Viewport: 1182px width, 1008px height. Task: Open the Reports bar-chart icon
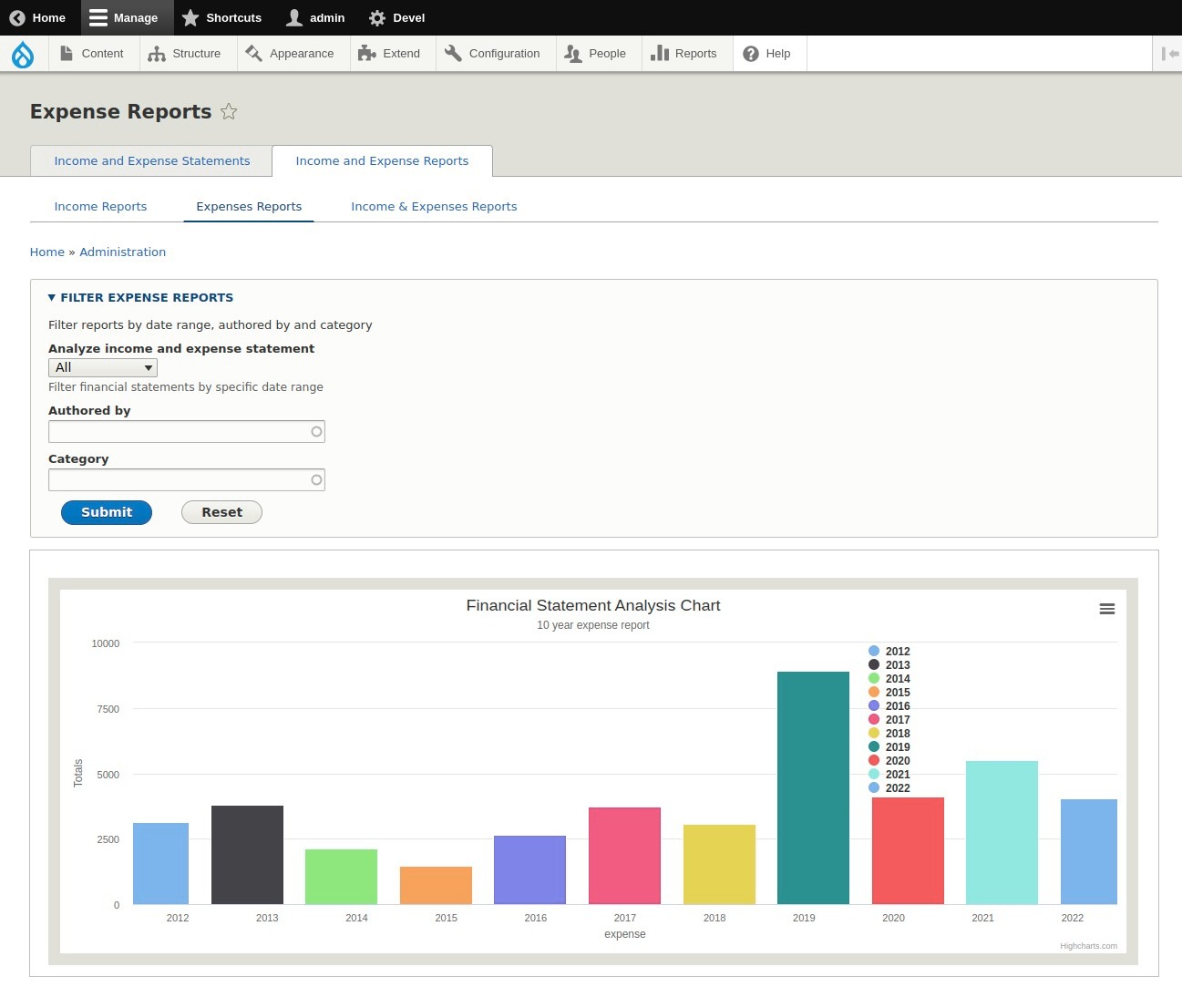pyautogui.click(x=658, y=54)
